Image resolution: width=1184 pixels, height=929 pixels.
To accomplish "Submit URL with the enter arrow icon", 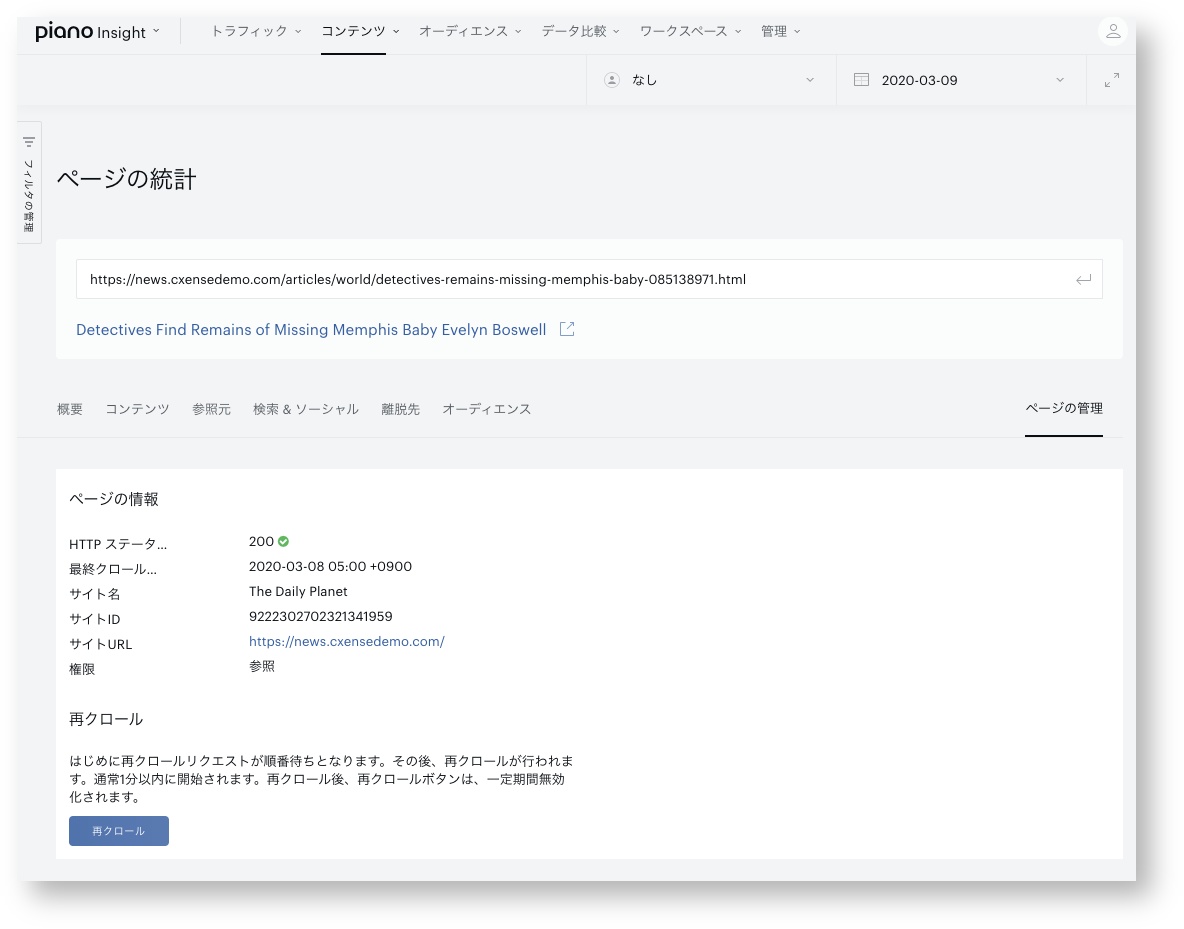I will 1083,279.
